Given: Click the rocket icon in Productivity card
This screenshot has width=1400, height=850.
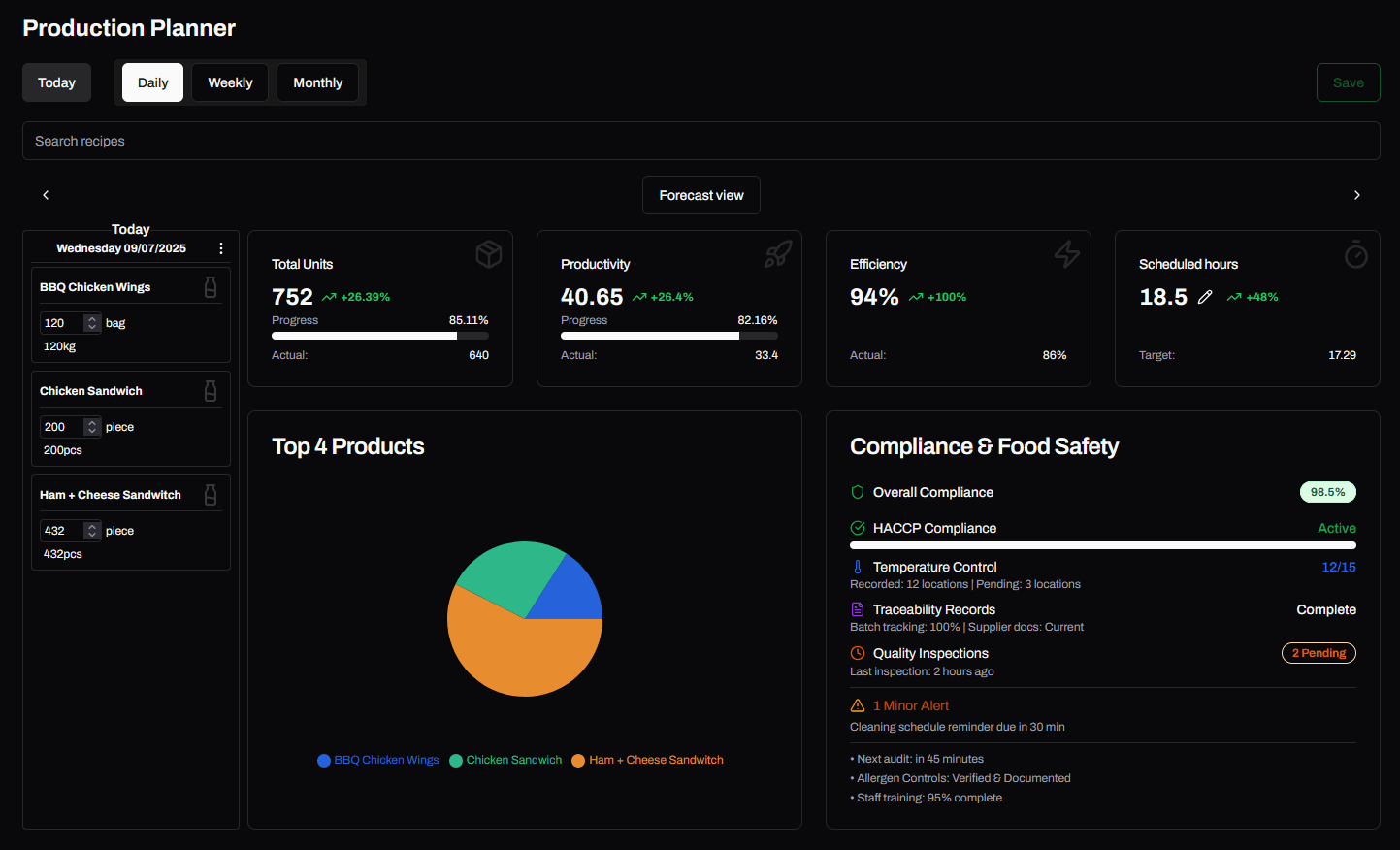Looking at the screenshot, I should point(778,254).
